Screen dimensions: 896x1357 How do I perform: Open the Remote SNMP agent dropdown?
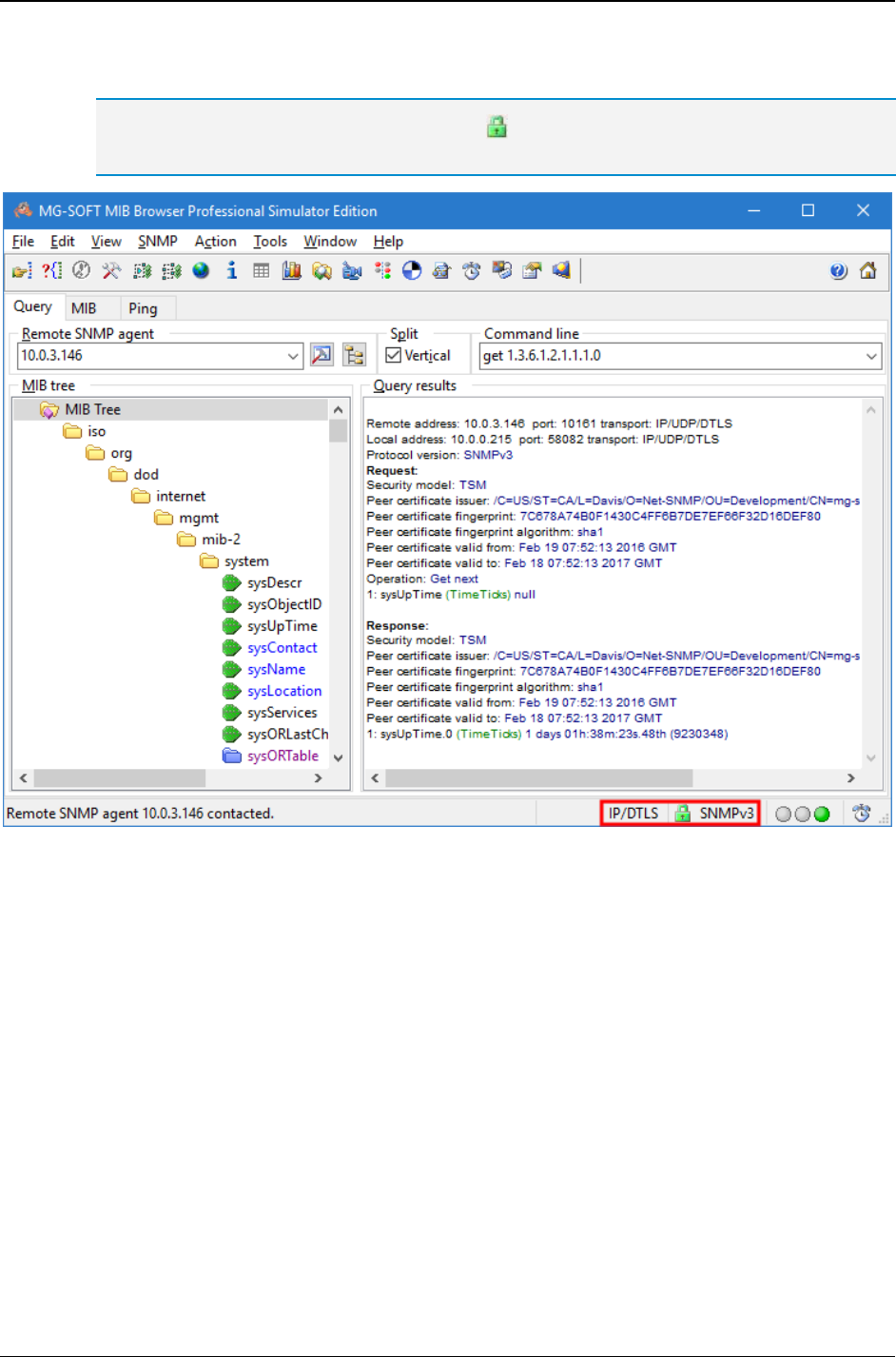[x=293, y=356]
